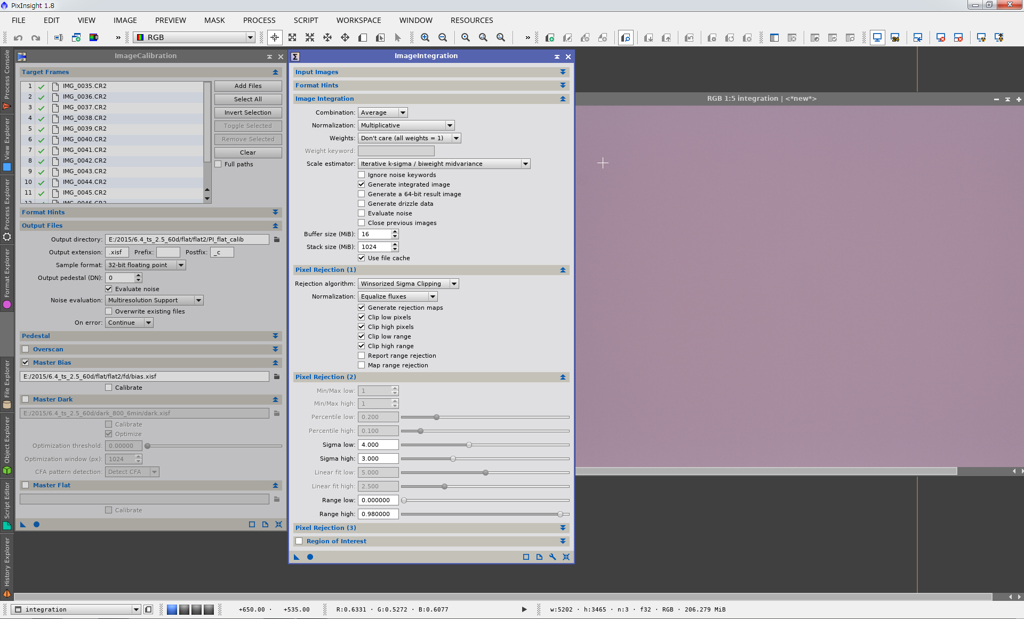Reset ImageCalibration with the reset icon
Viewport: 1024px width, 619px height.
(279, 524)
